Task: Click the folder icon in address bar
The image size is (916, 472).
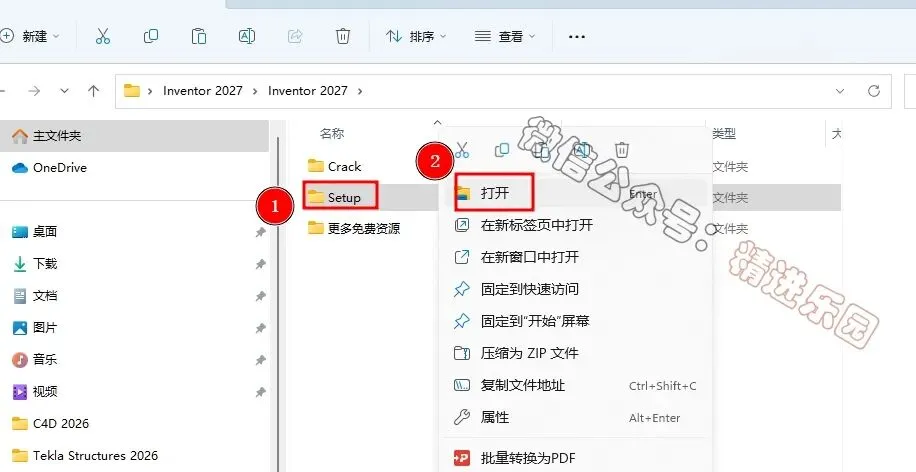Action: pyautogui.click(x=132, y=91)
